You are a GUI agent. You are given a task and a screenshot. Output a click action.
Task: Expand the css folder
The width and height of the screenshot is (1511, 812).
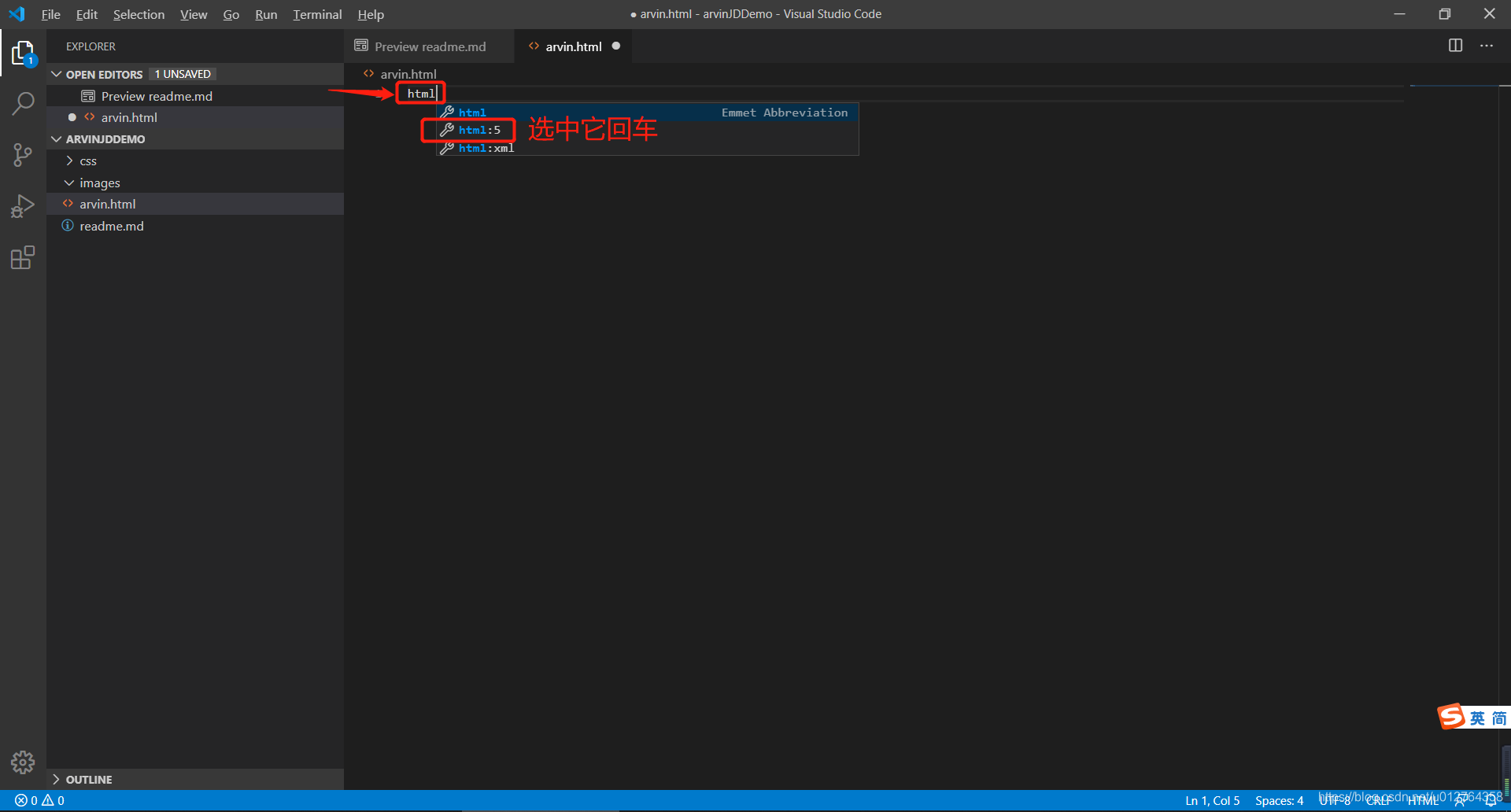tap(69, 161)
